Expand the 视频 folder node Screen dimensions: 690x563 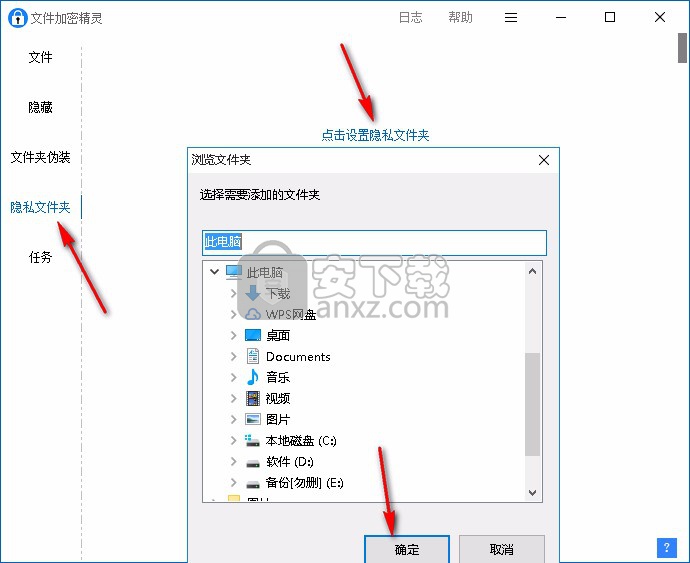(x=234, y=398)
